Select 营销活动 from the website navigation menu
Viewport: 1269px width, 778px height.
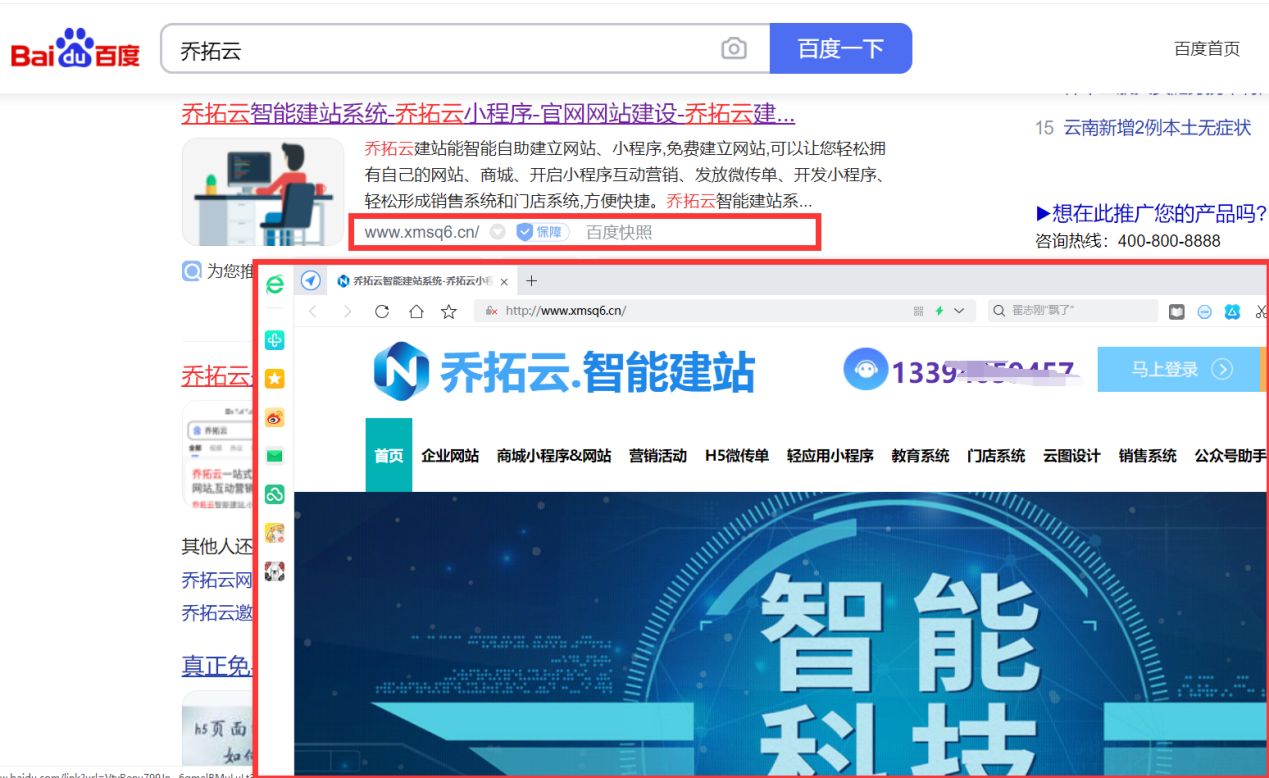[x=657, y=455]
